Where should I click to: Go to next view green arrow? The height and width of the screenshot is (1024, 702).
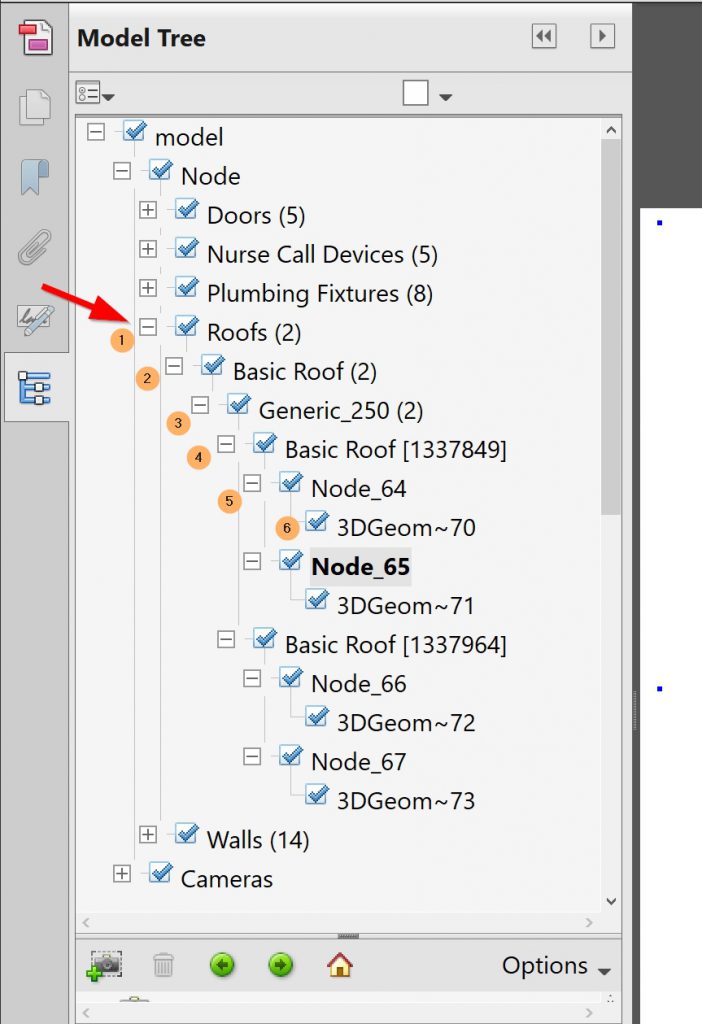(281, 965)
